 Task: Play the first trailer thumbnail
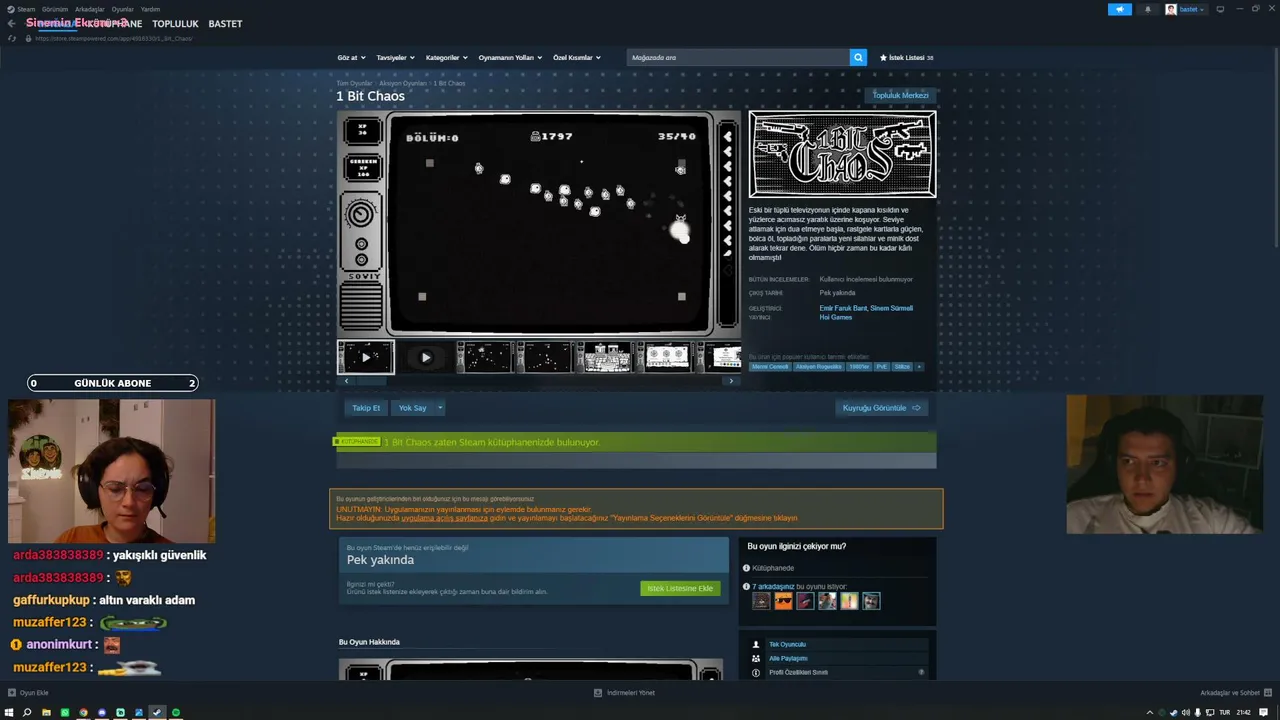coord(366,357)
